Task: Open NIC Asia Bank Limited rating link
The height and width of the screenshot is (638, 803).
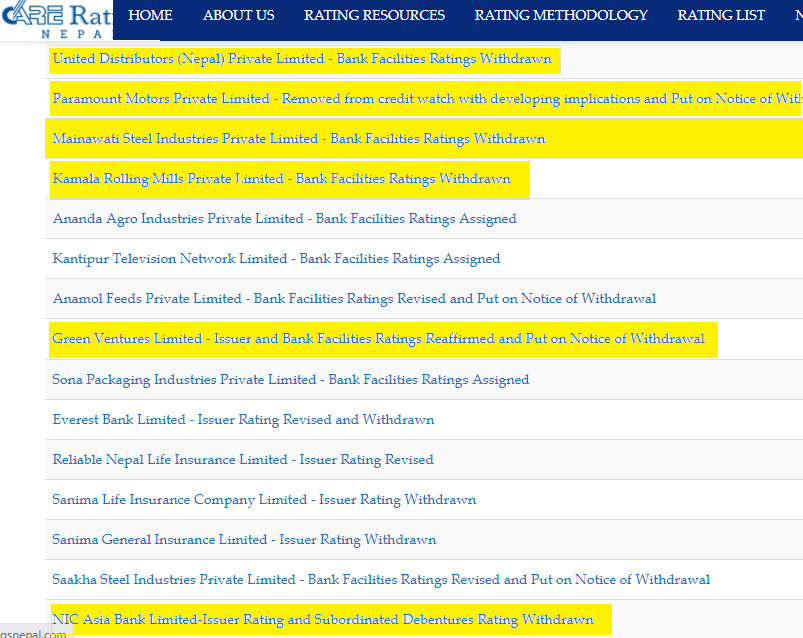Action: point(323,620)
